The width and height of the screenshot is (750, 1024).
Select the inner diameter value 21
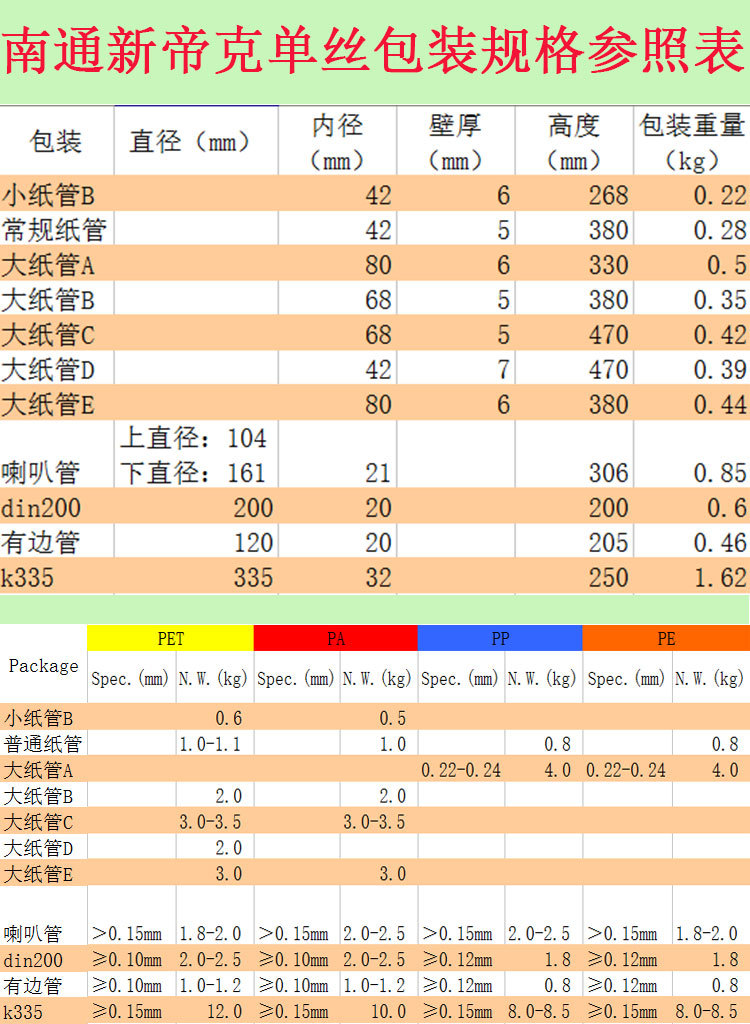pyautogui.click(x=378, y=473)
